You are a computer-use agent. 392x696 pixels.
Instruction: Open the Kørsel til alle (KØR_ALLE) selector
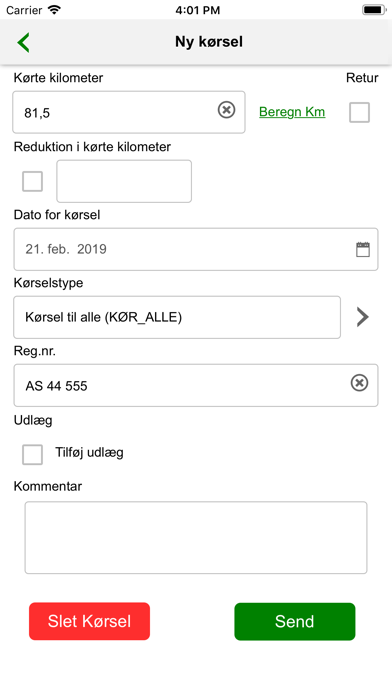177,317
